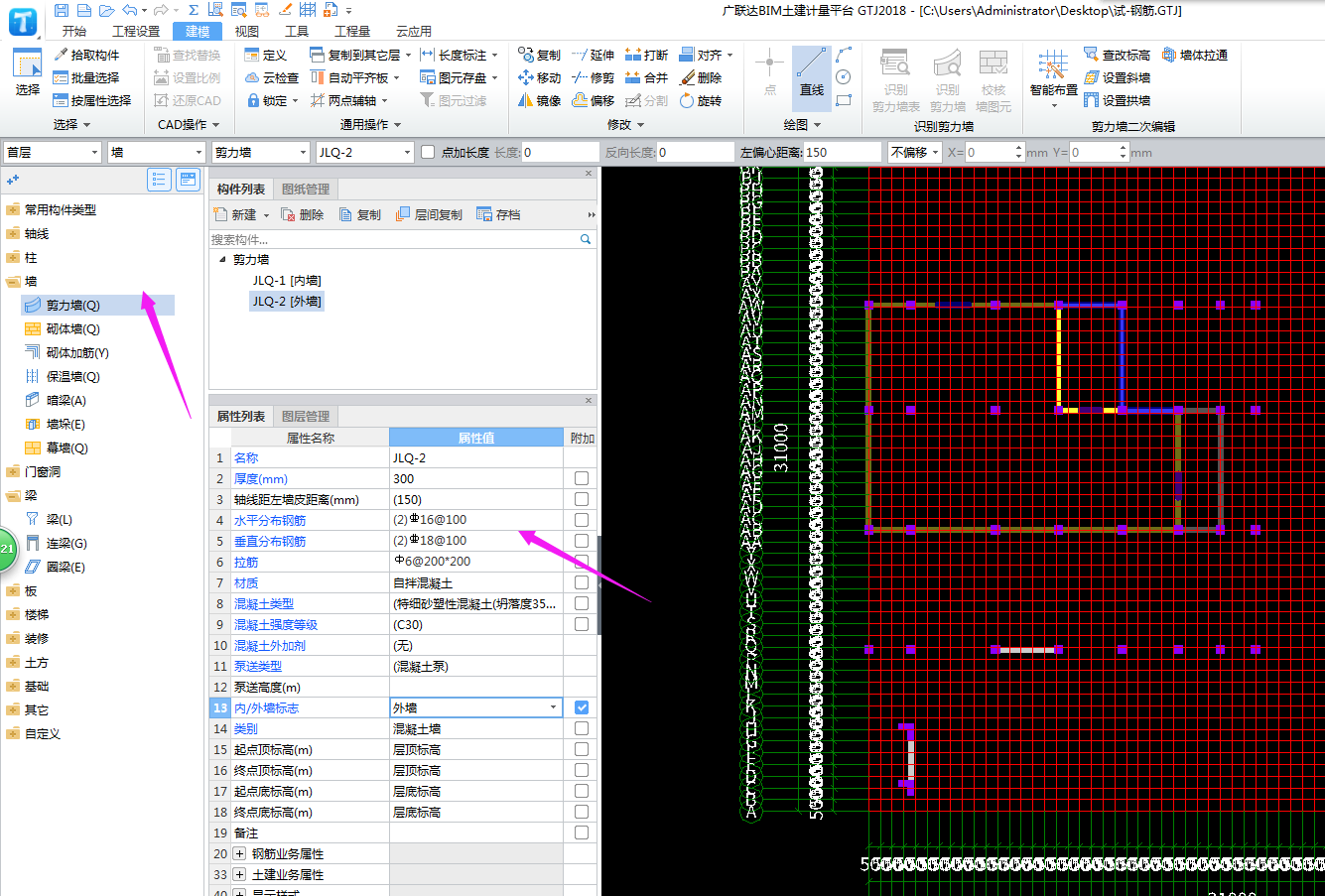Screen dimensions: 1325x896
Task: Click the 合并 merge tool
Action: [x=646, y=77]
